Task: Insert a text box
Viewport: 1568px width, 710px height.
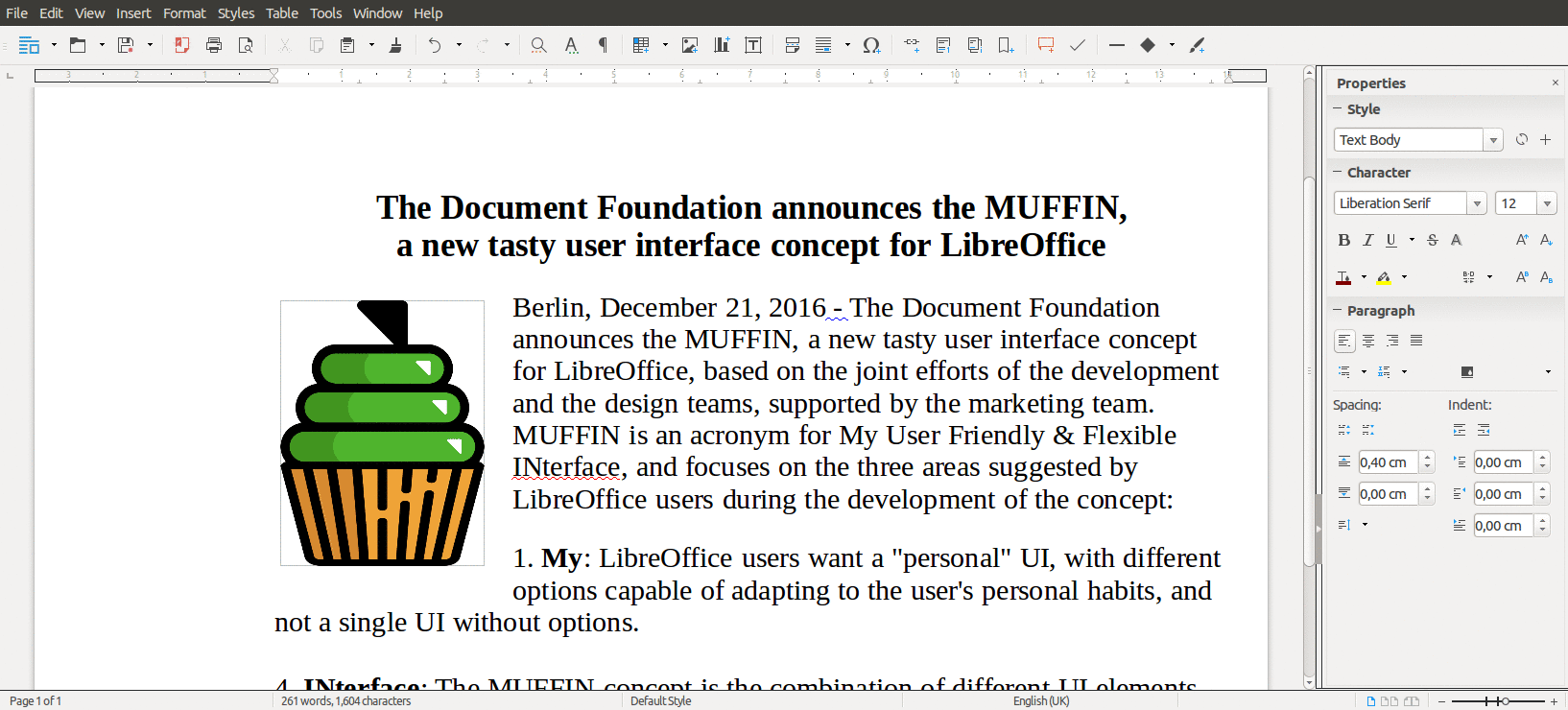Action: click(x=753, y=45)
